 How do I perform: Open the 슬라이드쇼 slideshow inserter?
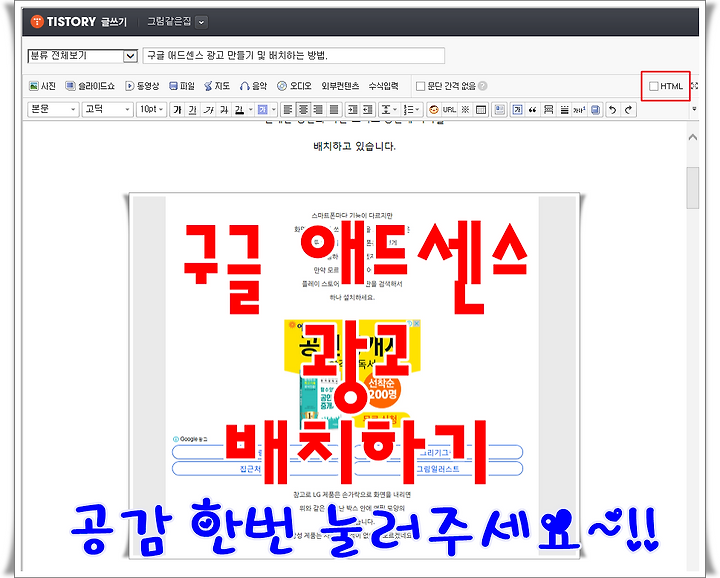[90, 86]
